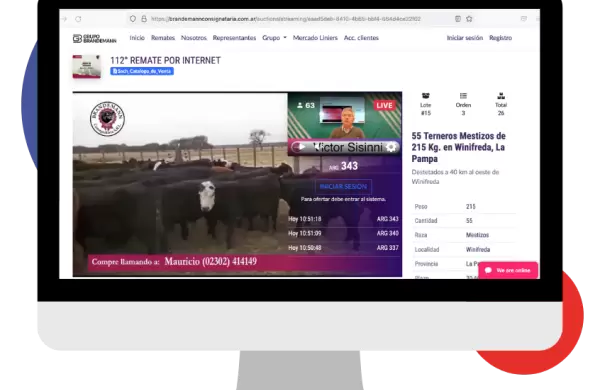Click the Raza value Mestizos

pos(477,235)
